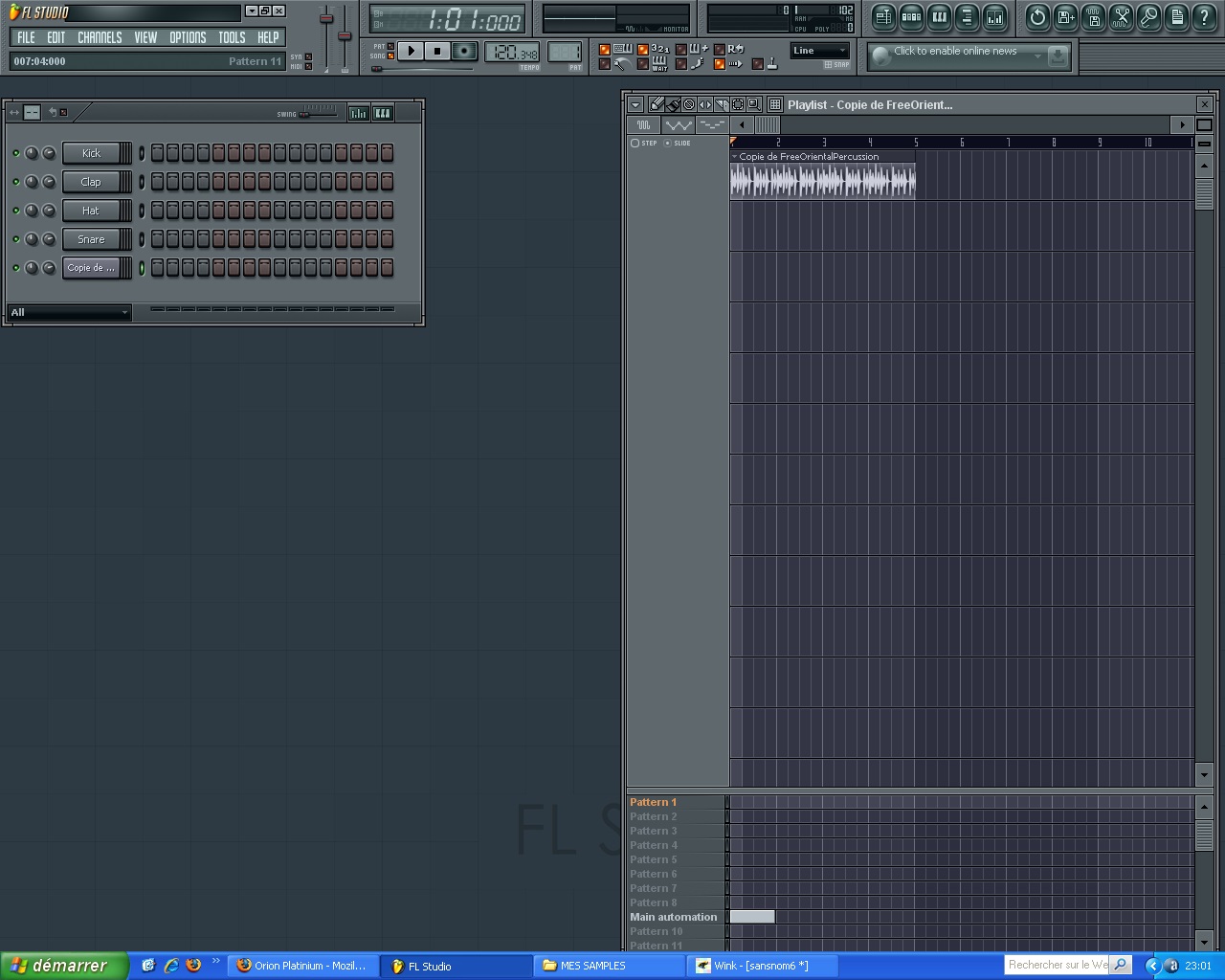
Task: Select the Slice tool in Playlist
Action: pos(722,104)
